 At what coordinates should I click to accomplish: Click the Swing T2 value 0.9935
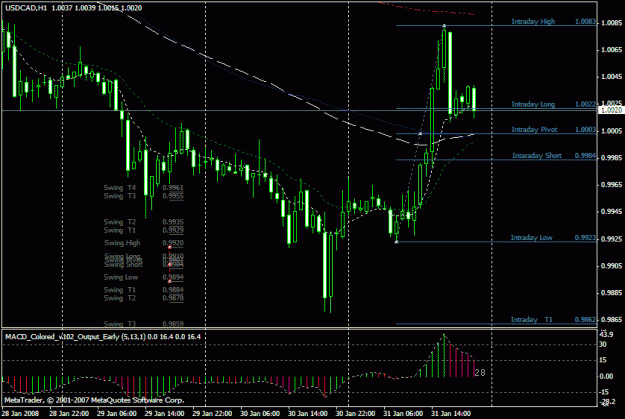coord(173,222)
